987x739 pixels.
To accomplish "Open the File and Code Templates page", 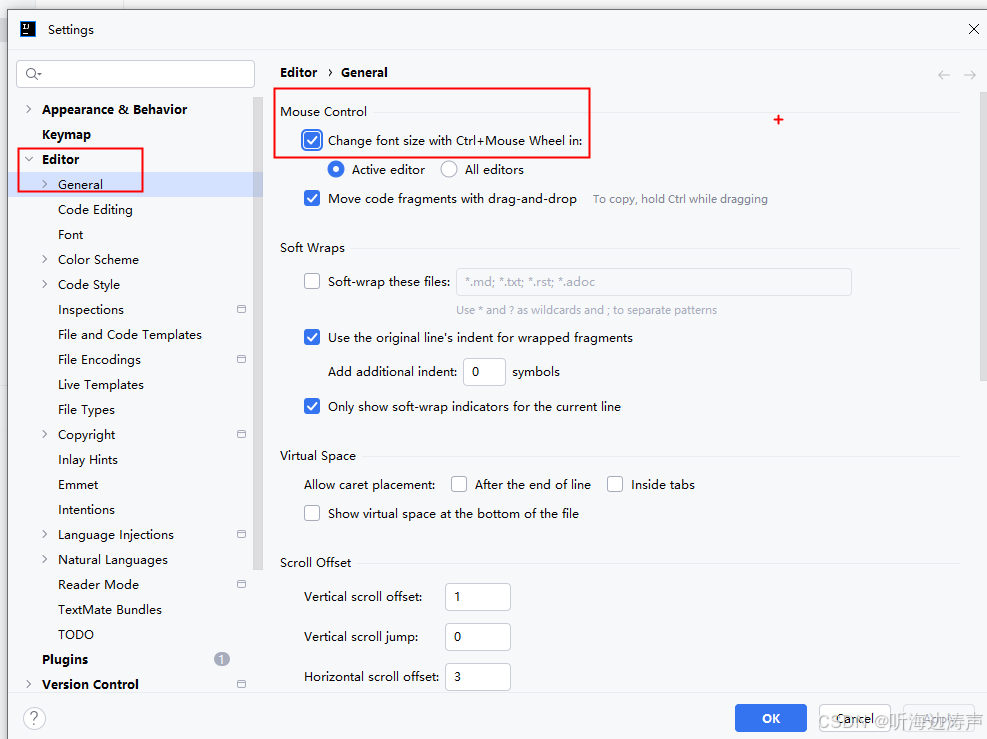I will point(130,334).
